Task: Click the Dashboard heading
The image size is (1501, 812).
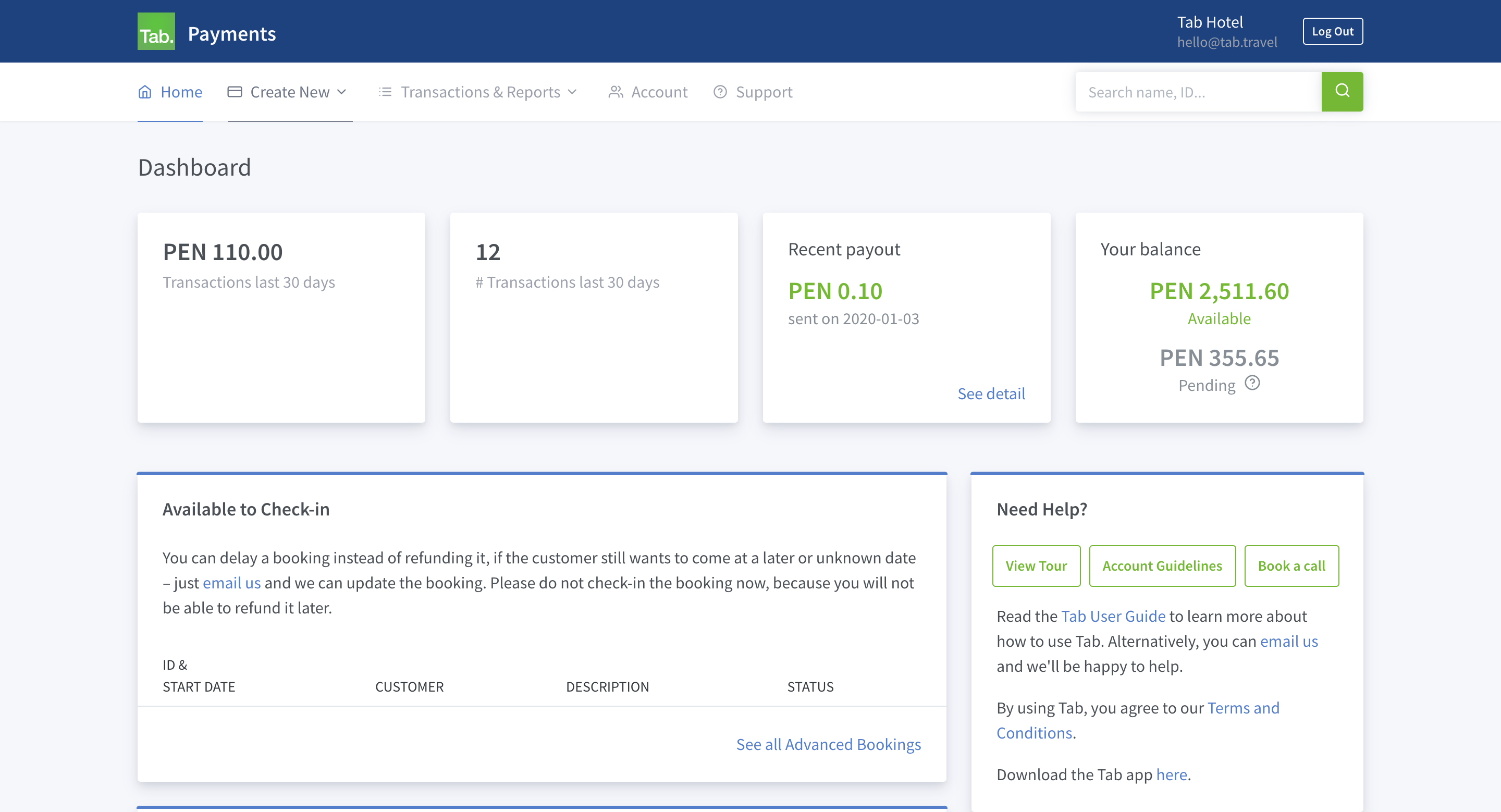Action: [194, 168]
